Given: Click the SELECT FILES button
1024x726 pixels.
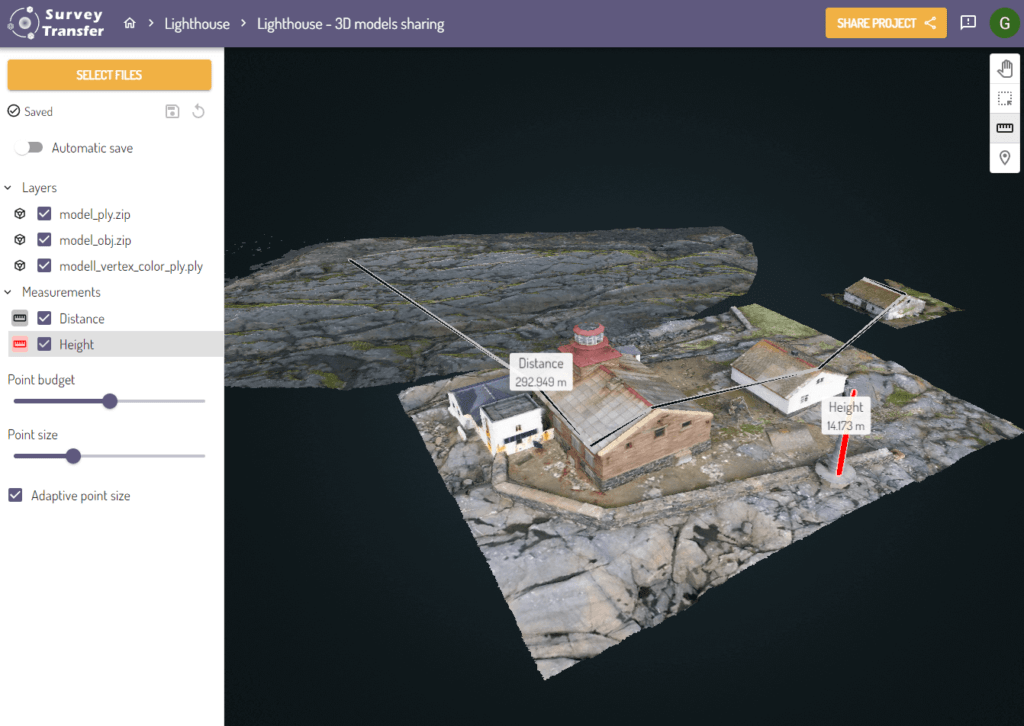Looking at the screenshot, I should coord(109,75).
